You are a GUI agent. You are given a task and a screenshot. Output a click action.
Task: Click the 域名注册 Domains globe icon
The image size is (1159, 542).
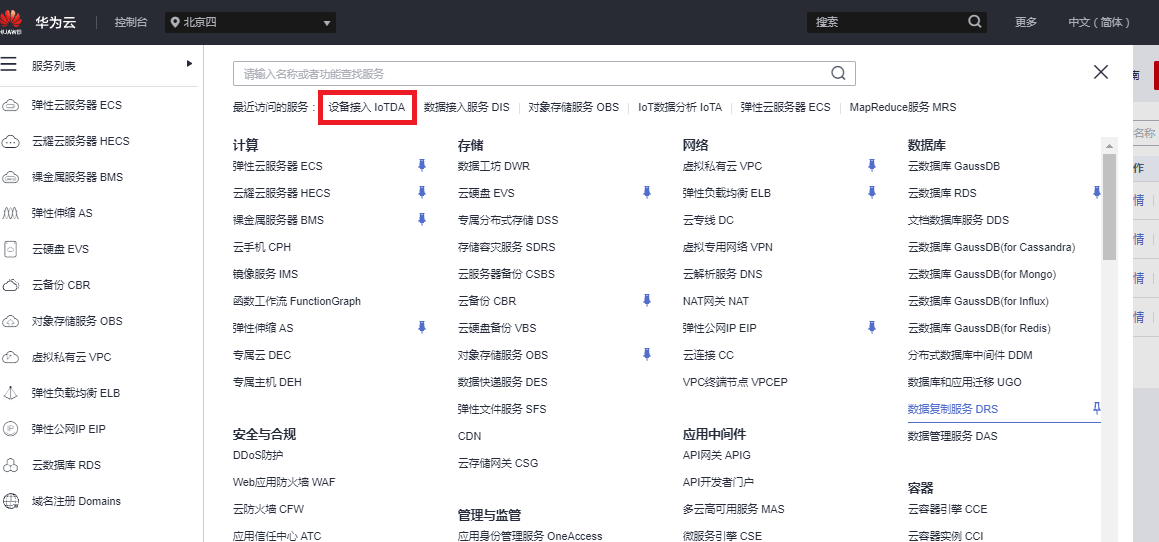[x=10, y=501]
